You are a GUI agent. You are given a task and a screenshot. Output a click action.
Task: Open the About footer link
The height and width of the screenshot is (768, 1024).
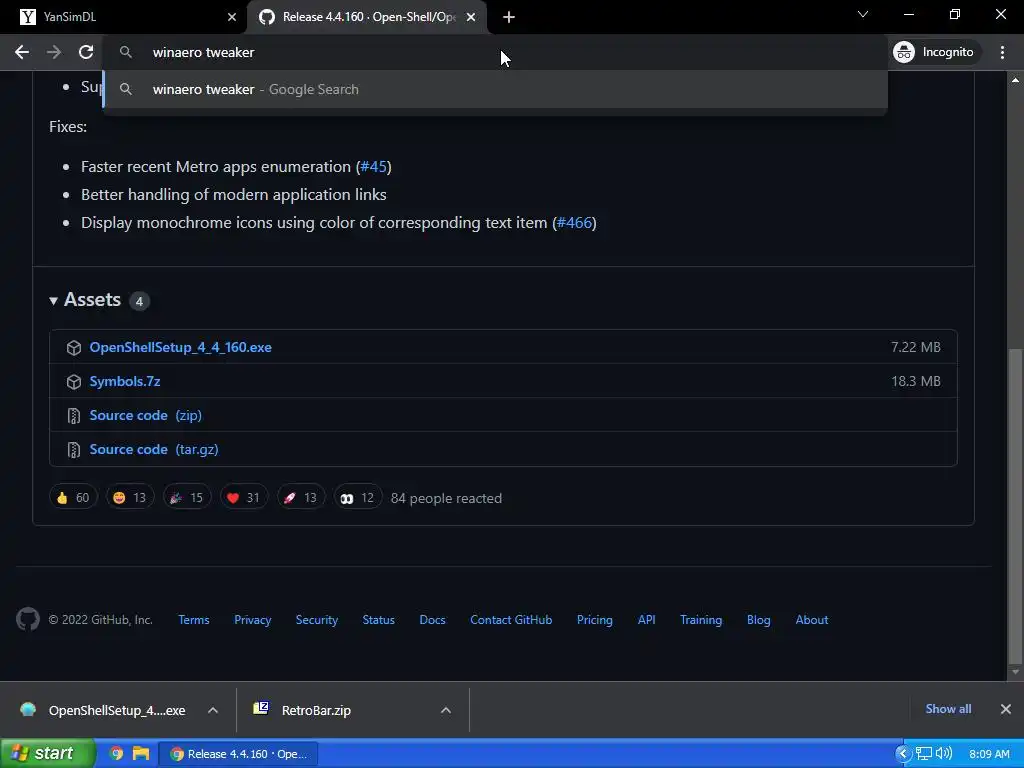tap(812, 620)
